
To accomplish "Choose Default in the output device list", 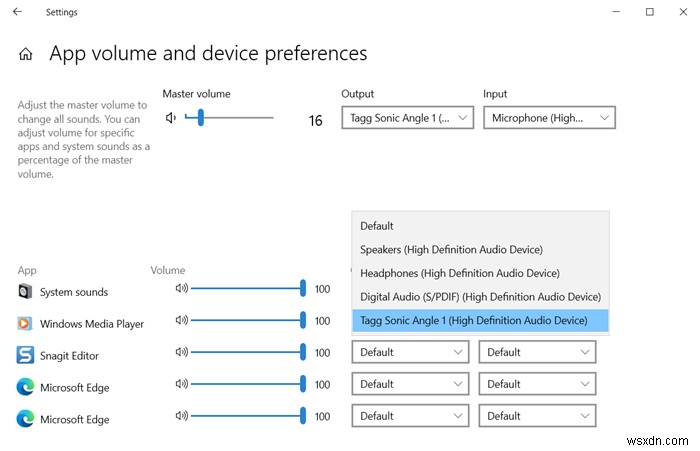I will 480,226.
